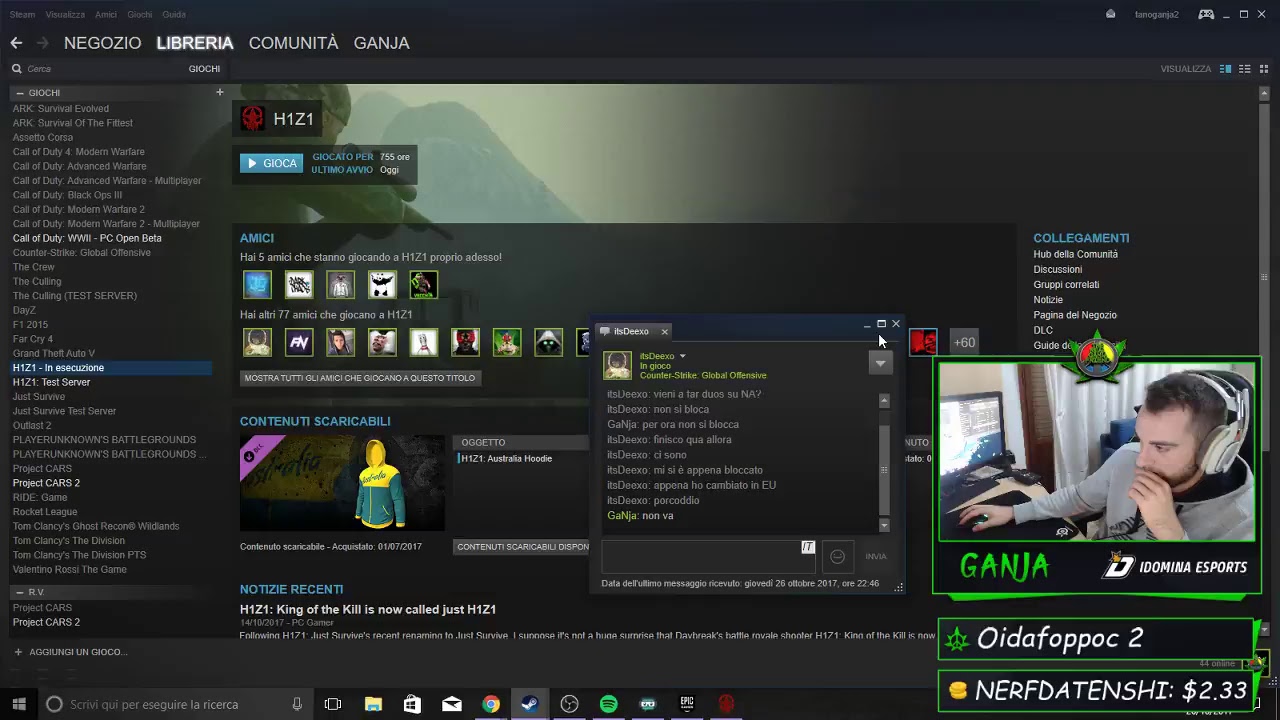Open the NEGOZIO tab
The height and width of the screenshot is (720, 1280).
point(102,43)
